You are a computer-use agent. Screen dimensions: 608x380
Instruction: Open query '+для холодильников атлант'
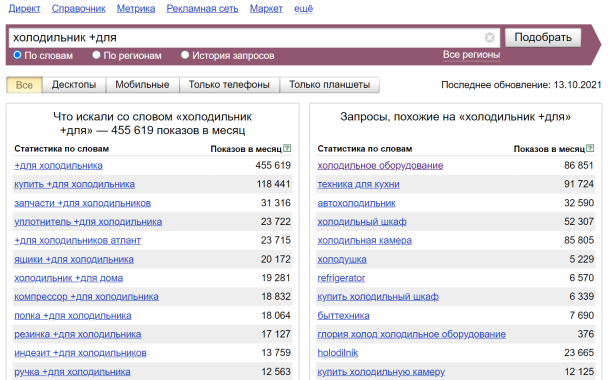(78, 240)
